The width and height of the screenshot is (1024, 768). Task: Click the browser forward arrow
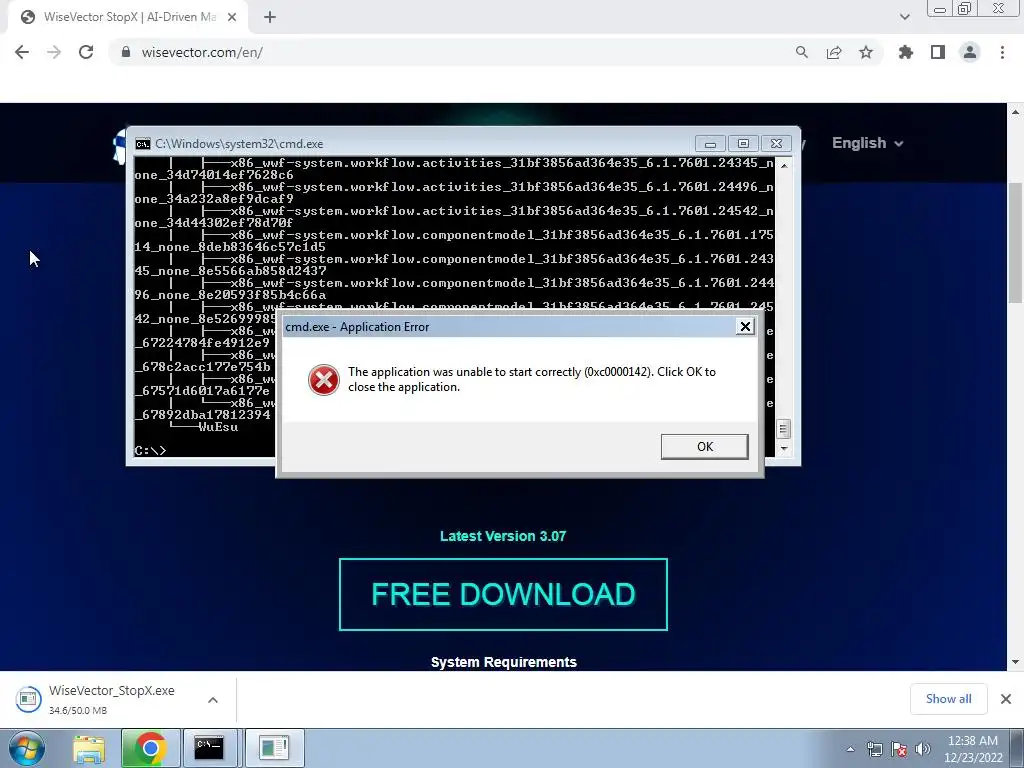(x=54, y=52)
